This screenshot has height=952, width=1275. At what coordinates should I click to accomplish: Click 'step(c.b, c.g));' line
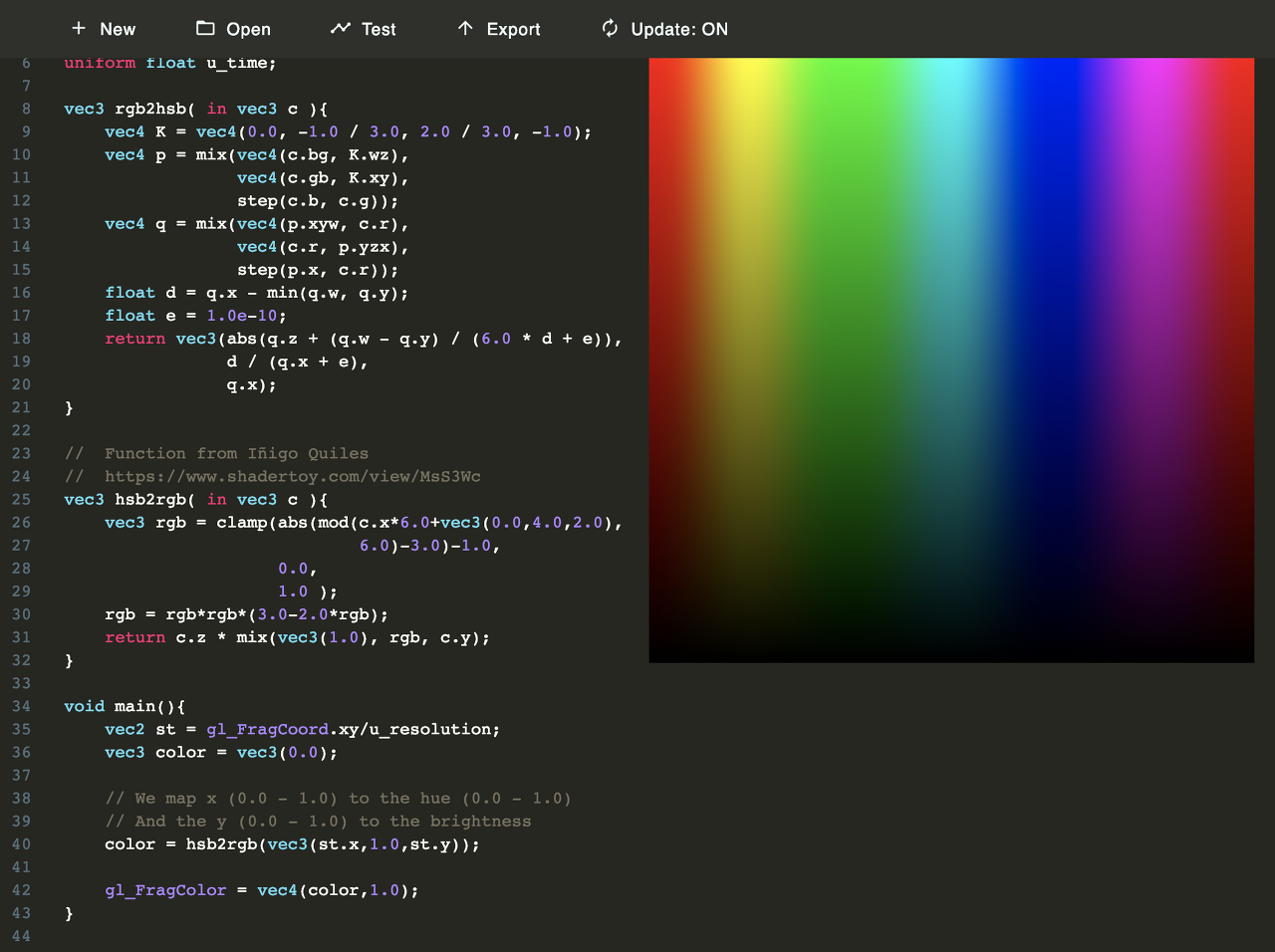tap(318, 200)
